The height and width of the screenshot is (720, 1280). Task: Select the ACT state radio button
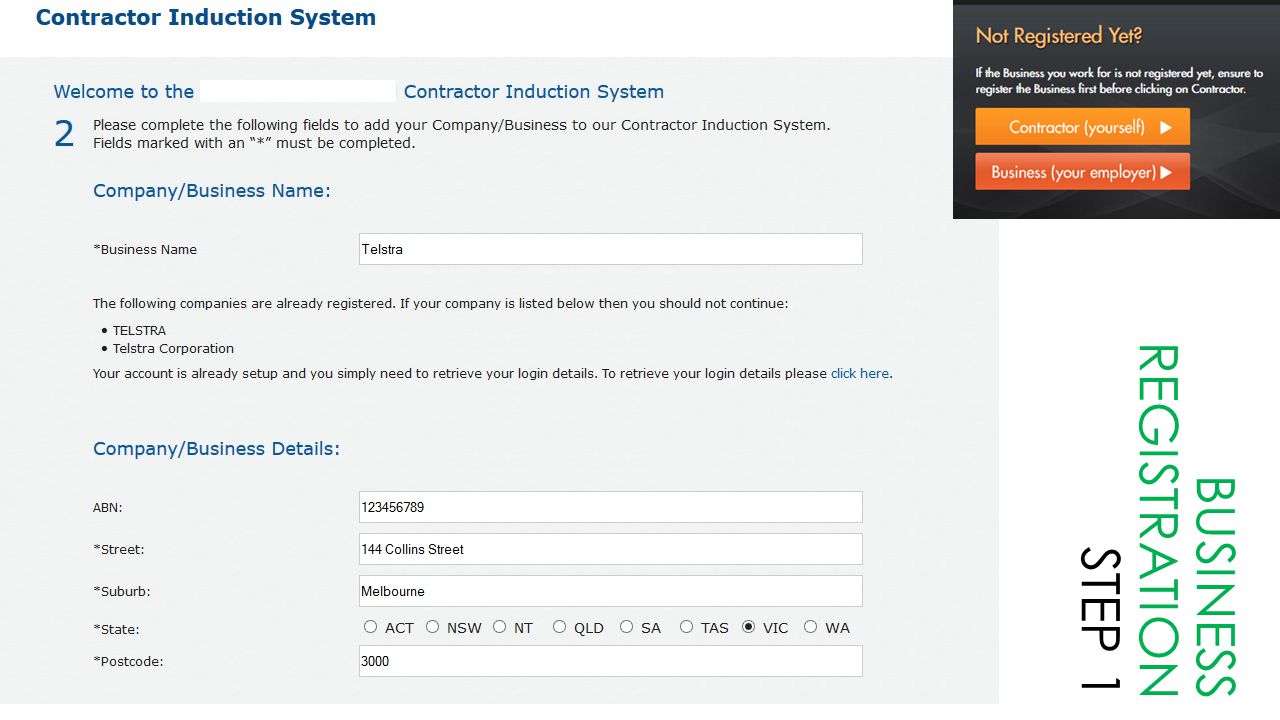(x=370, y=627)
